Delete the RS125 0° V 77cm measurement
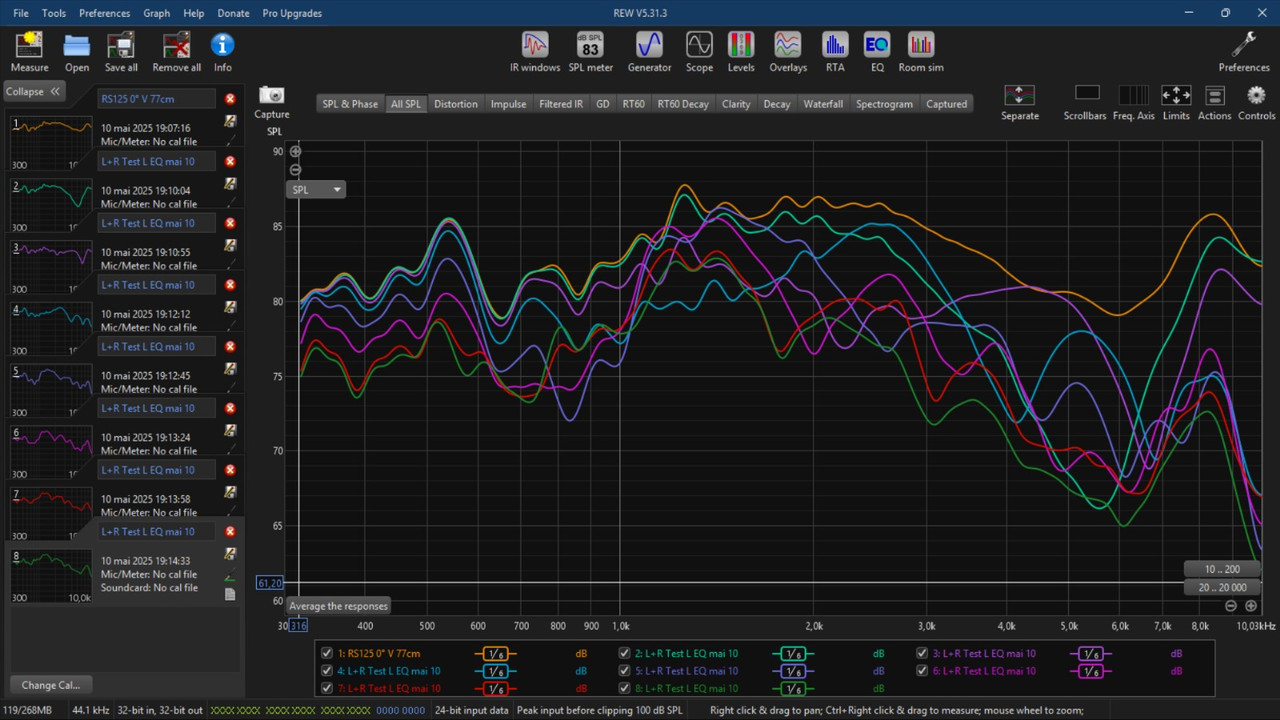This screenshot has height=720, width=1280. [230, 99]
